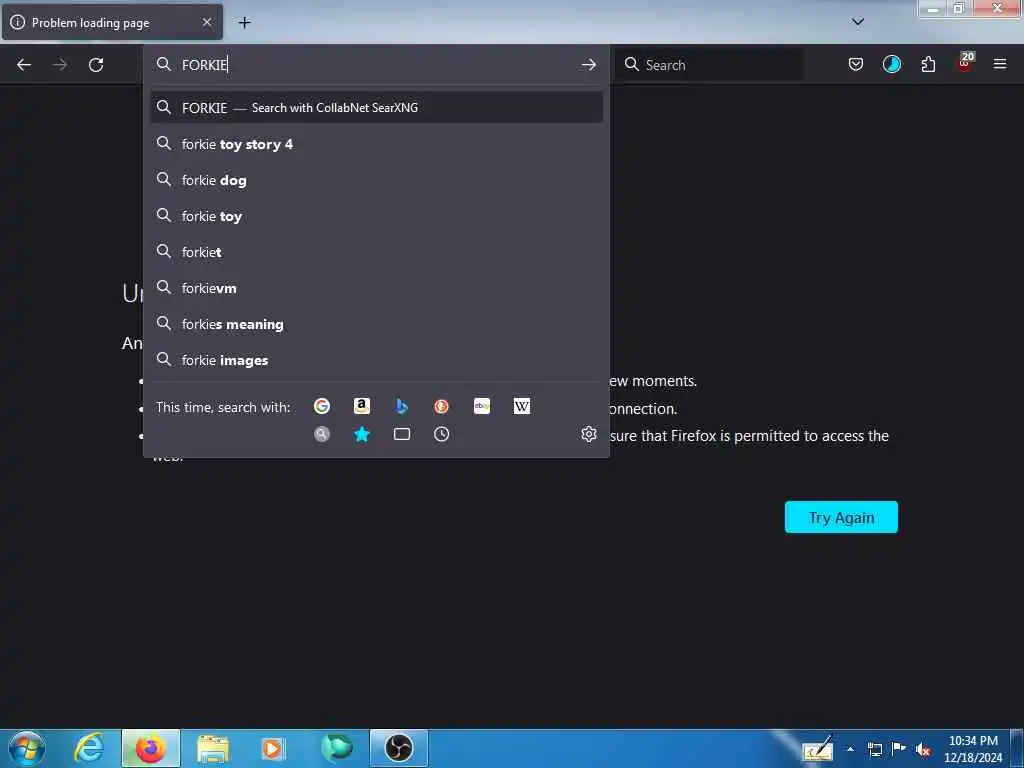
Task: Choose suggestion 'forkie toy story 4'
Action: [x=377, y=144]
